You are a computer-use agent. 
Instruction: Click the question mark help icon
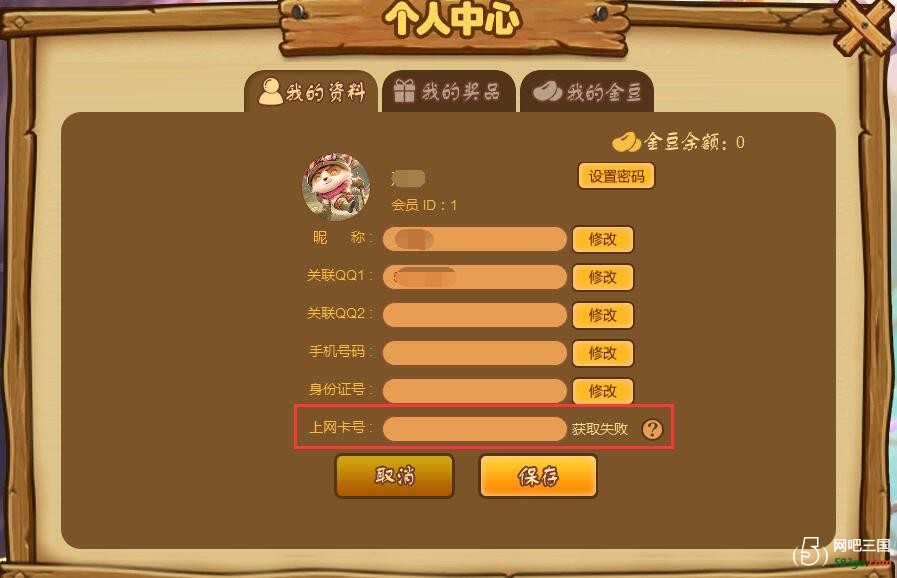point(652,429)
